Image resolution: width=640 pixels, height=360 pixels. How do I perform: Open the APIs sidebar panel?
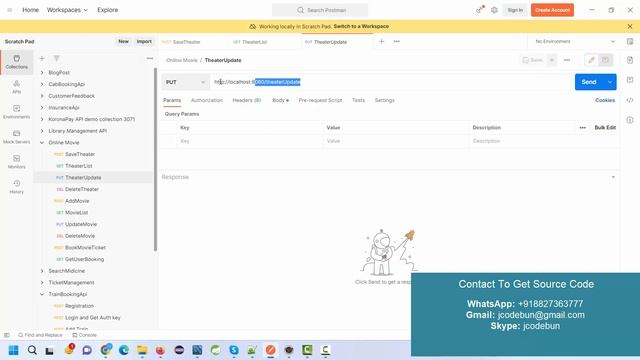pos(17,87)
